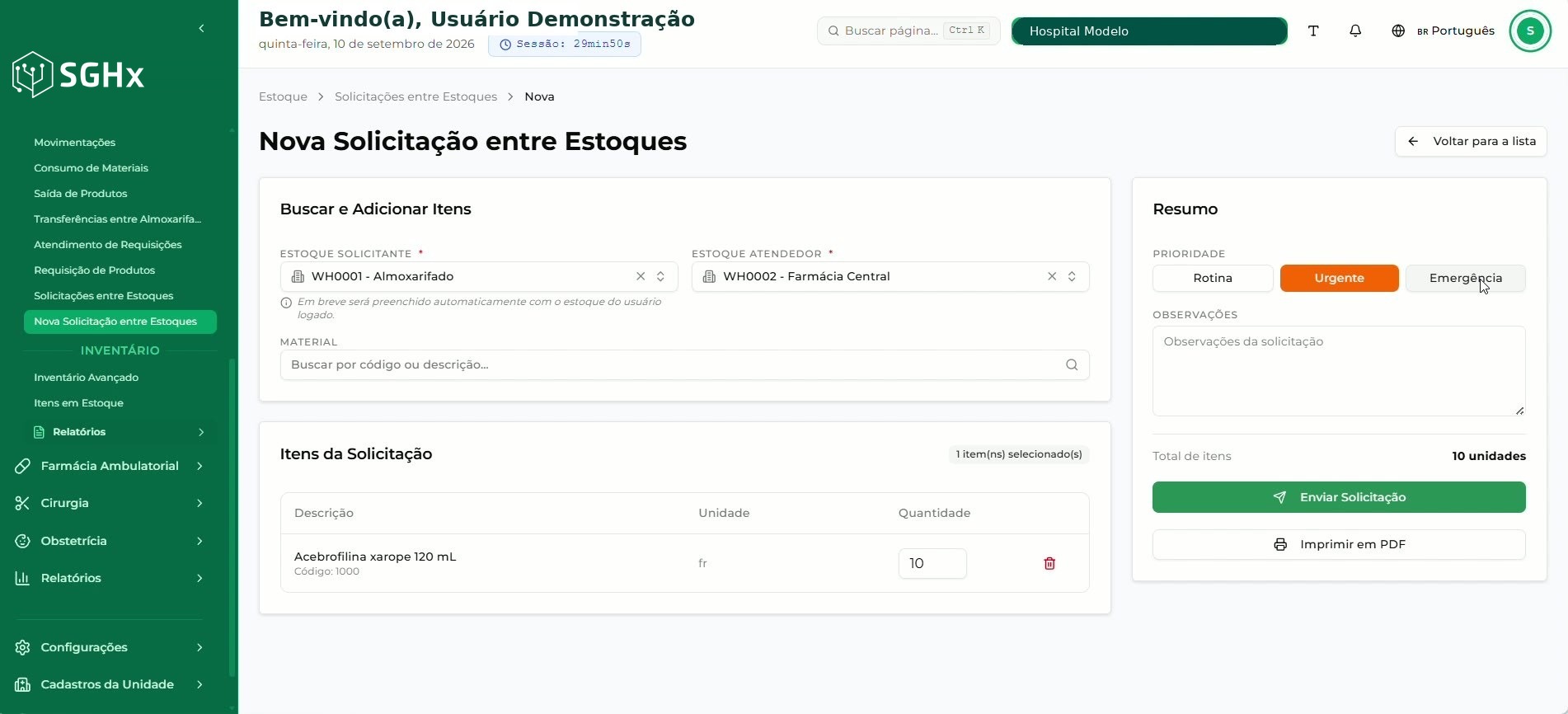This screenshot has height=714, width=1568.
Task: Click Enviar Solicitação button
Action: coord(1339,497)
